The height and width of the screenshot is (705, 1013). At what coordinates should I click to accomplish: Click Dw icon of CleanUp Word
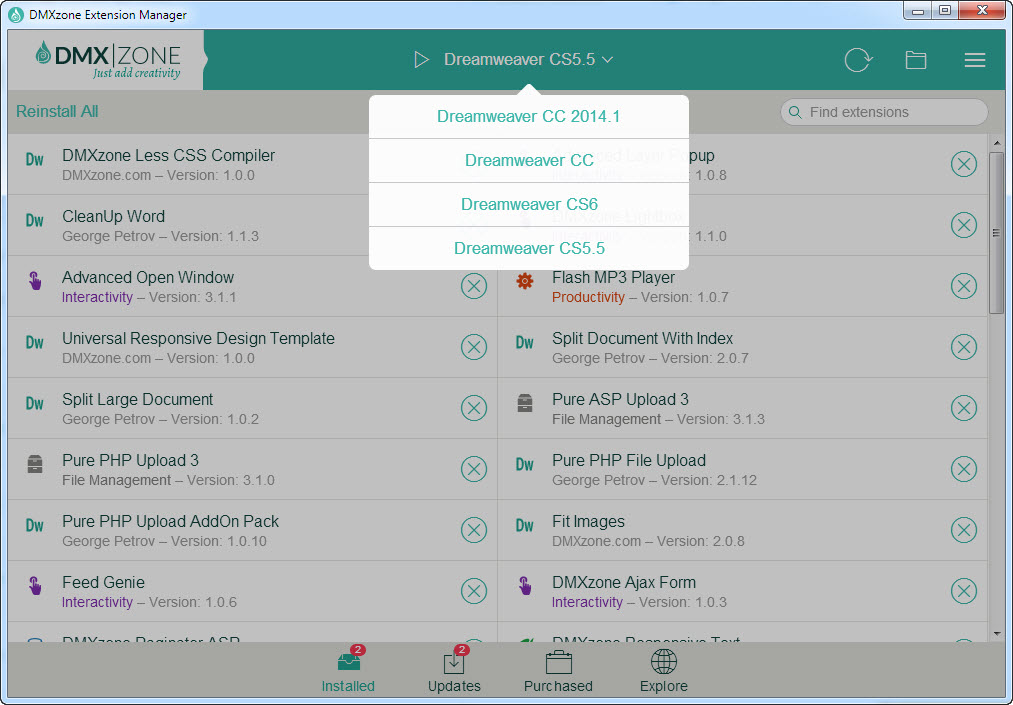pyautogui.click(x=34, y=220)
